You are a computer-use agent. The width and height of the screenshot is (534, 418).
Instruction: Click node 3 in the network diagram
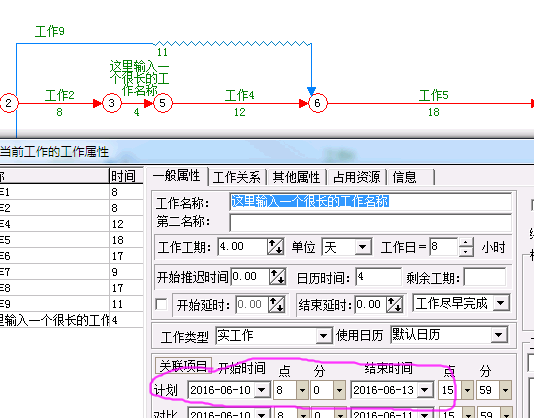click(x=112, y=103)
